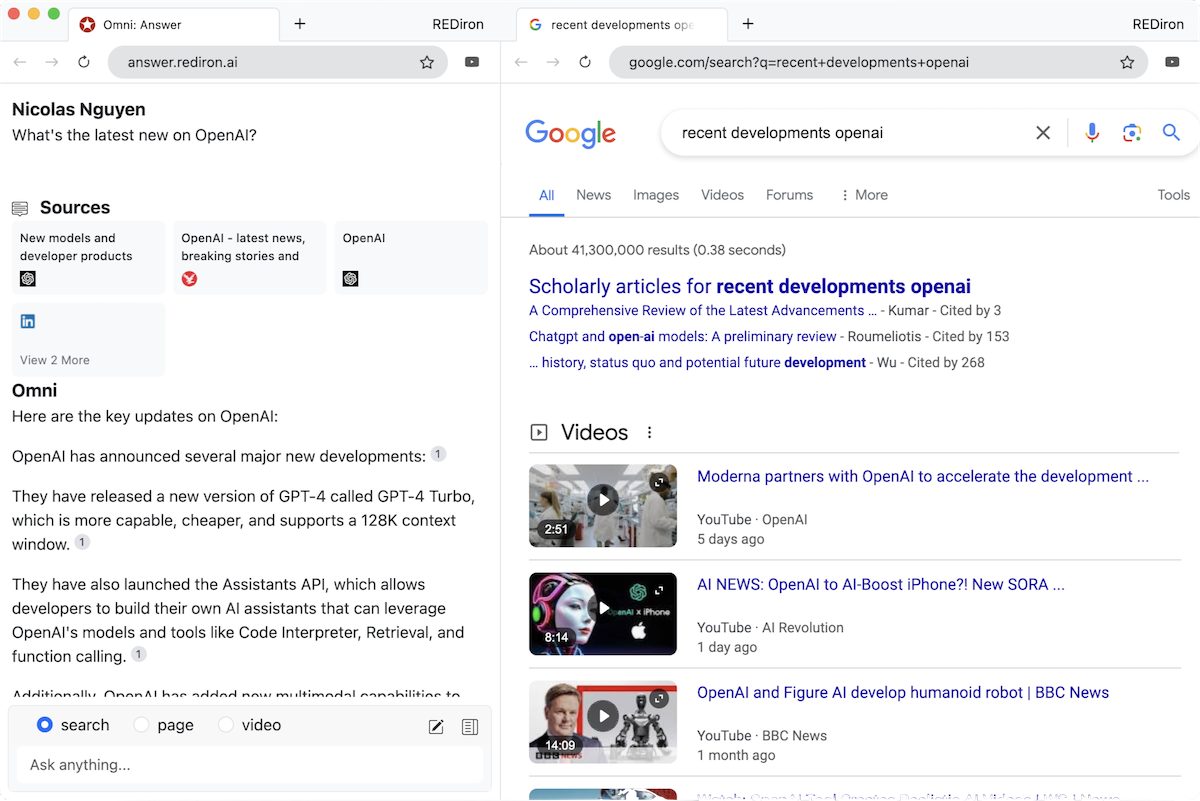1200x801 pixels.
Task: Click citation 1 after GPT-4 Turbo paragraph
Action: coord(83,542)
